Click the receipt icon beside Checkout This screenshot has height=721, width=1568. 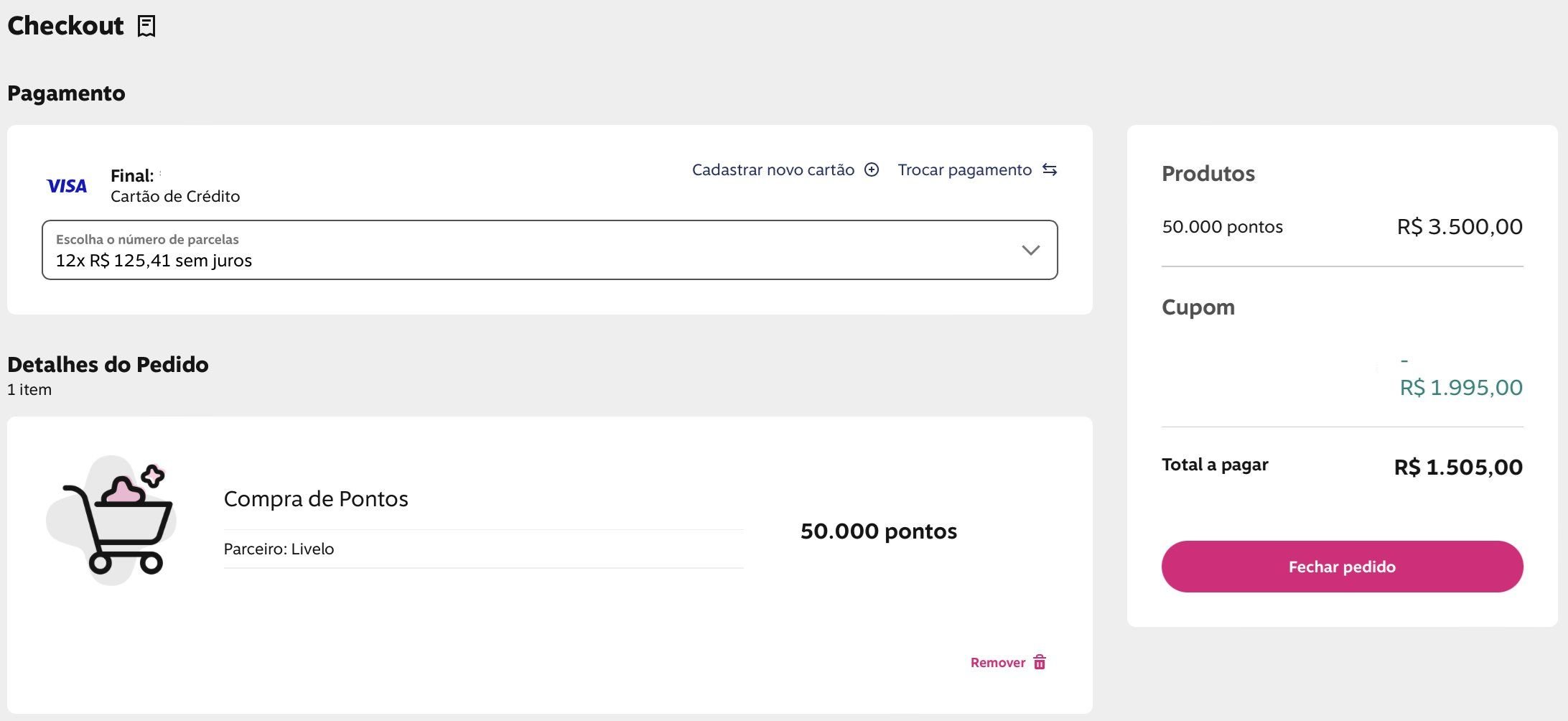146,27
